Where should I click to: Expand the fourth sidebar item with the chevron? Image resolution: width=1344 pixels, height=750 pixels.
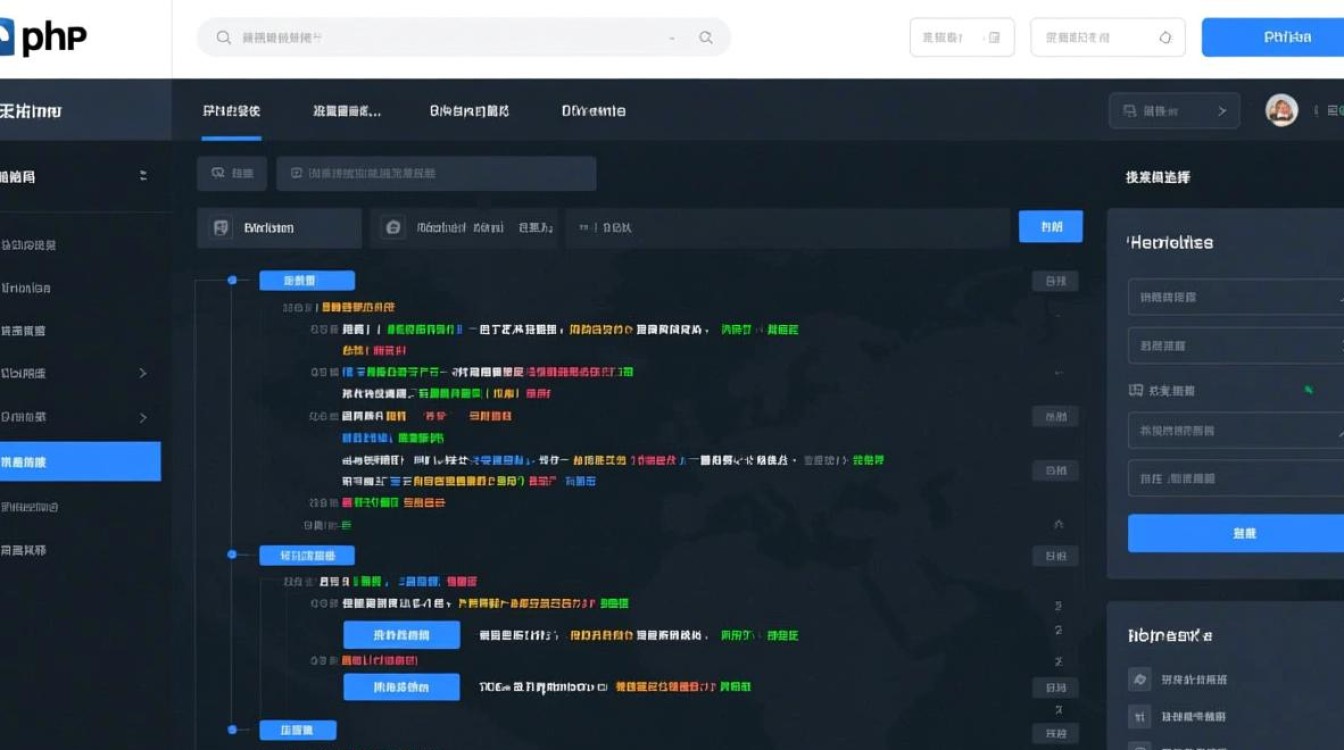point(142,375)
